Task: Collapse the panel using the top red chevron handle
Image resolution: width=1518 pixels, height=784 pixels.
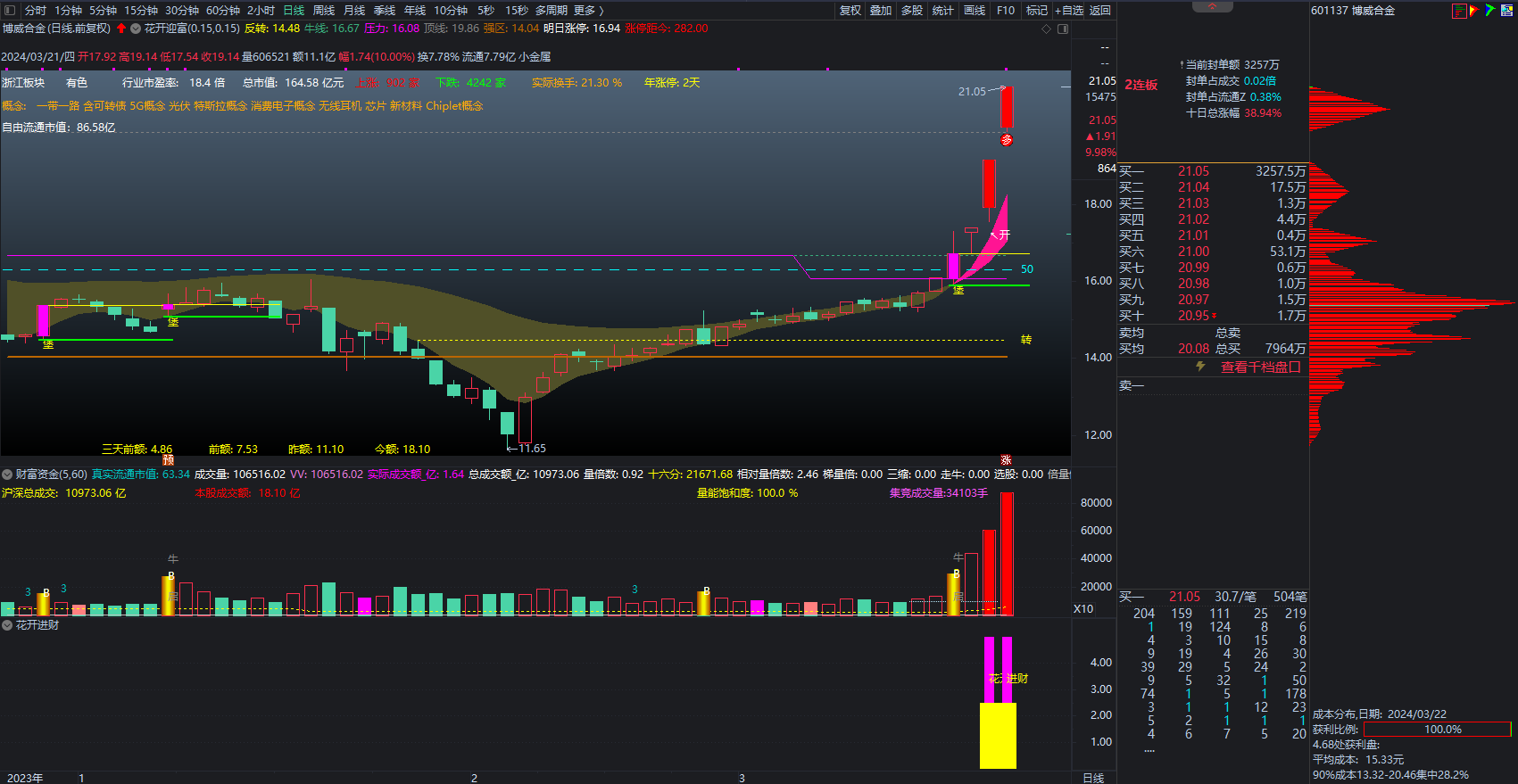Action: (1212, 6)
